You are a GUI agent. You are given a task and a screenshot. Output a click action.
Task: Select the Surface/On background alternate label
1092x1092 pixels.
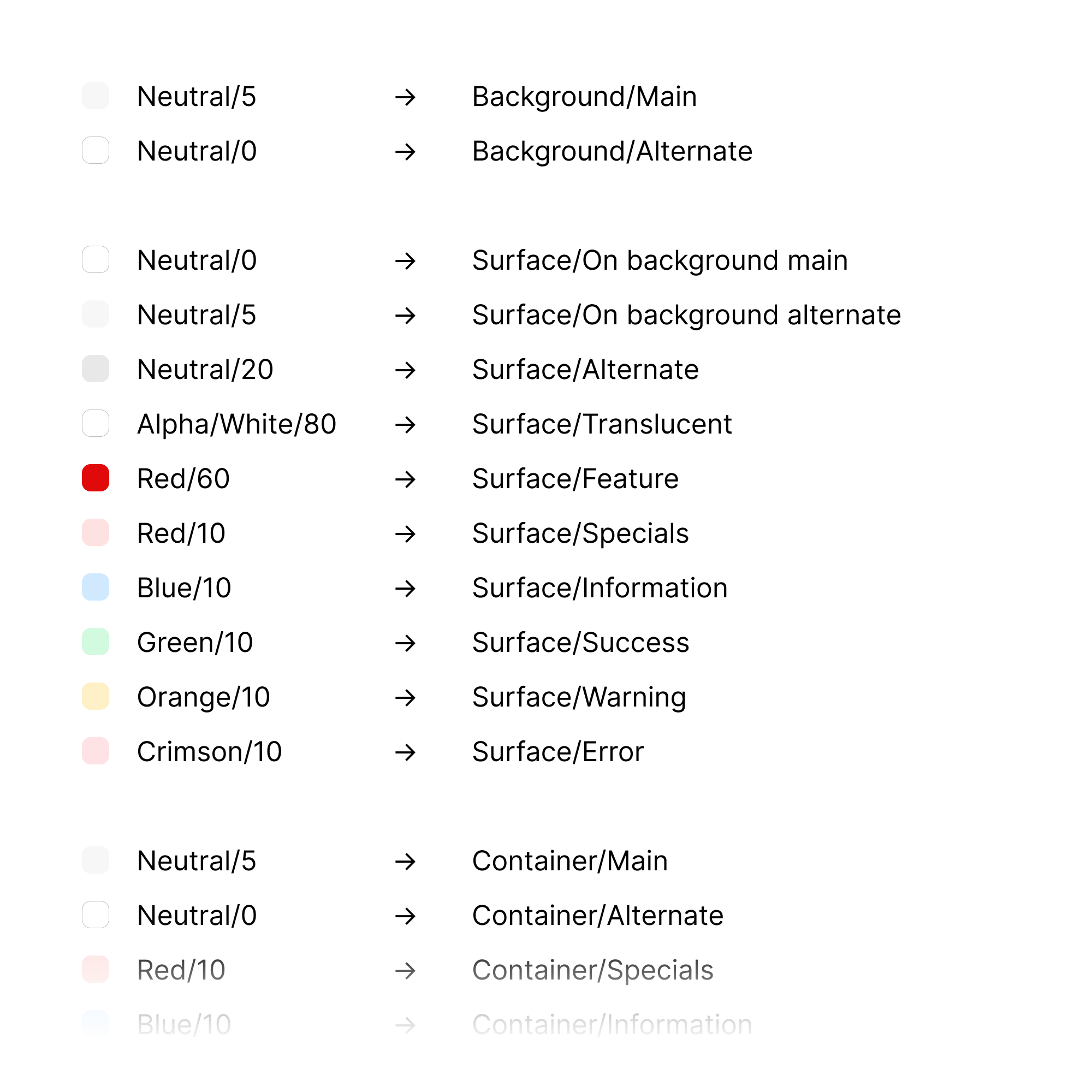click(687, 316)
